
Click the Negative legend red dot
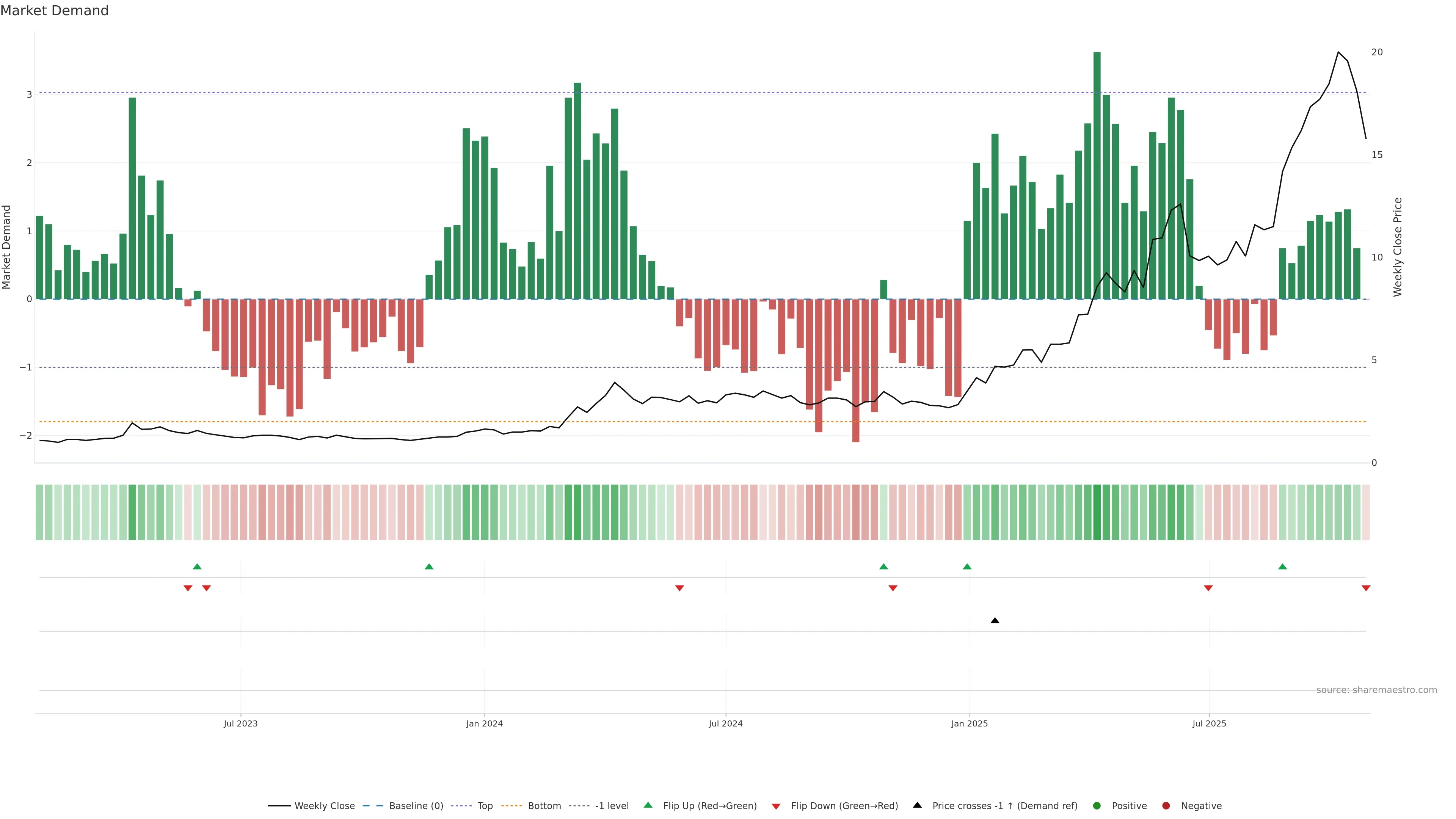pyautogui.click(x=1166, y=805)
